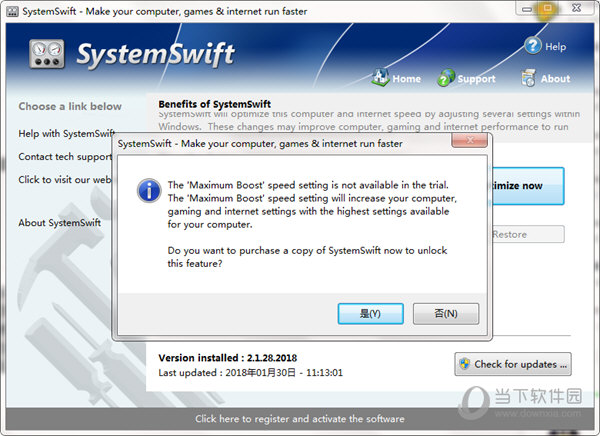
Task: Click the Restore button
Action: (527, 234)
